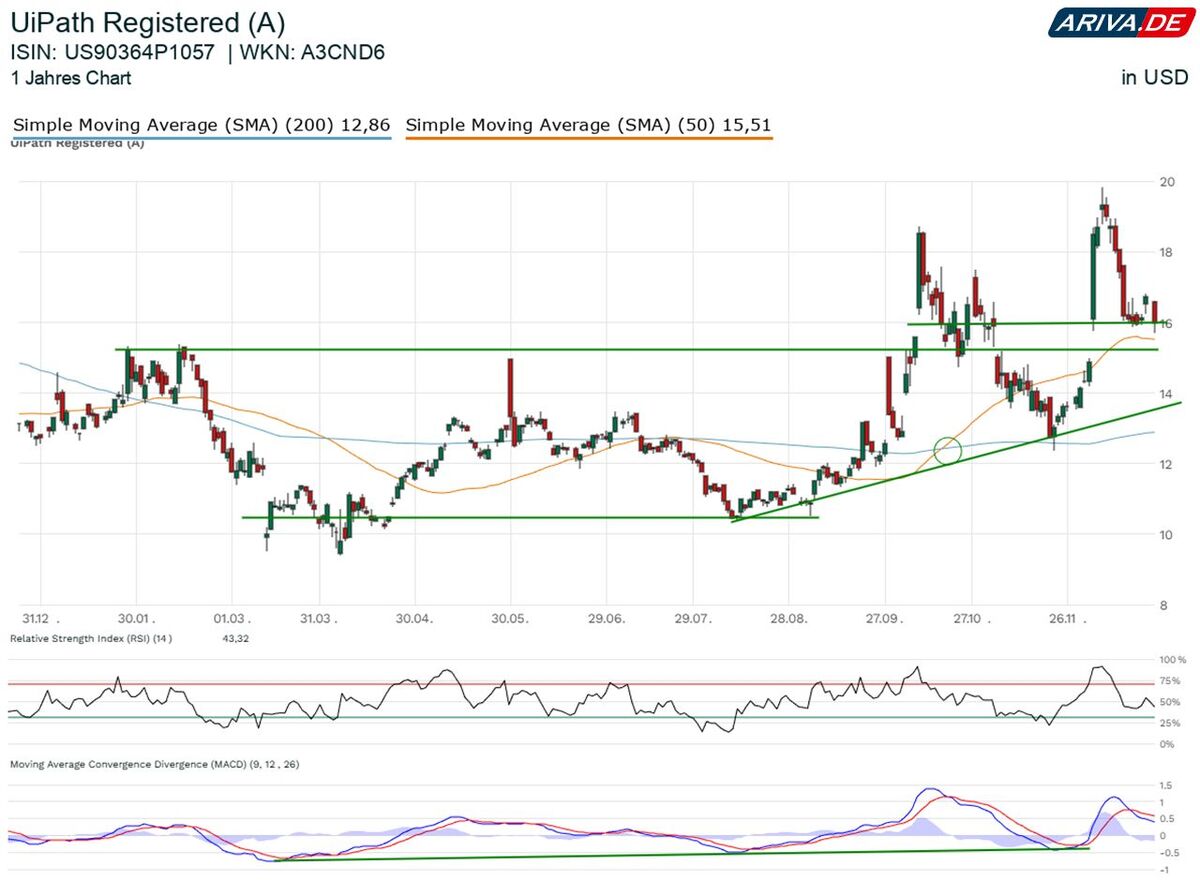
Task: Click the MACD axis label 1.5
Action: tap(1166, 786)
